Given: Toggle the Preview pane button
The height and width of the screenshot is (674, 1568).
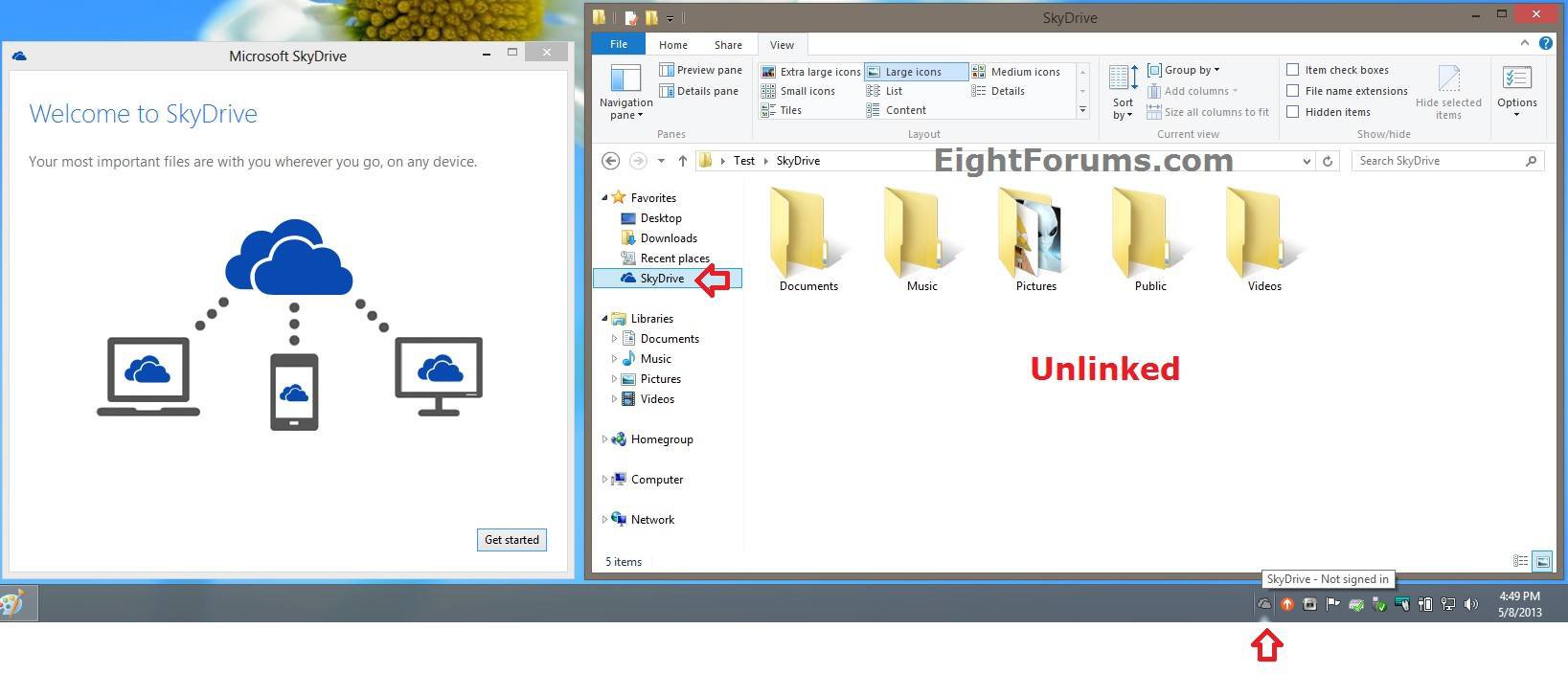Looking at the screenshot, I should pyautogui.click(x=700, y=70).
